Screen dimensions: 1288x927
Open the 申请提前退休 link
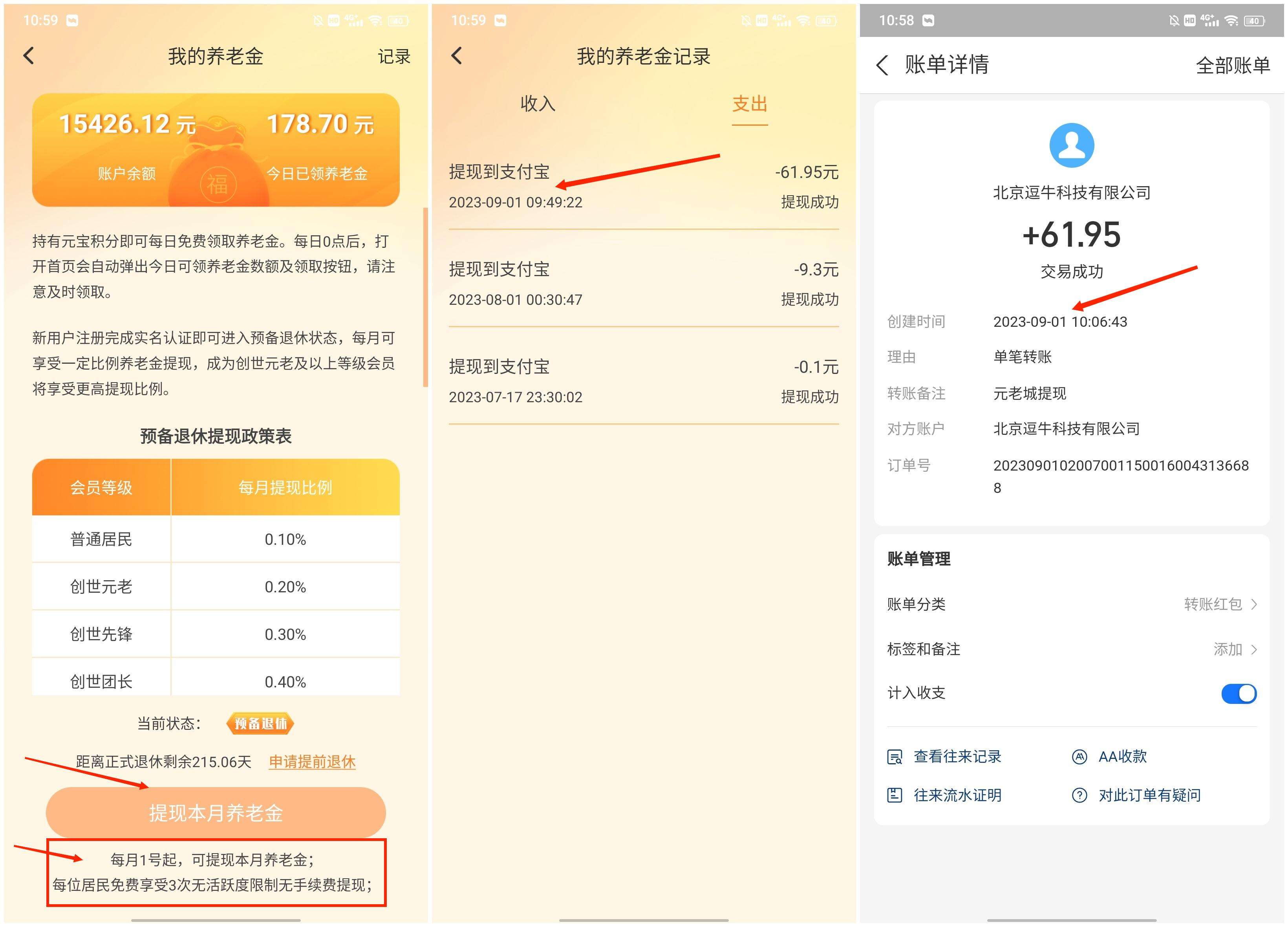(312, 762)
